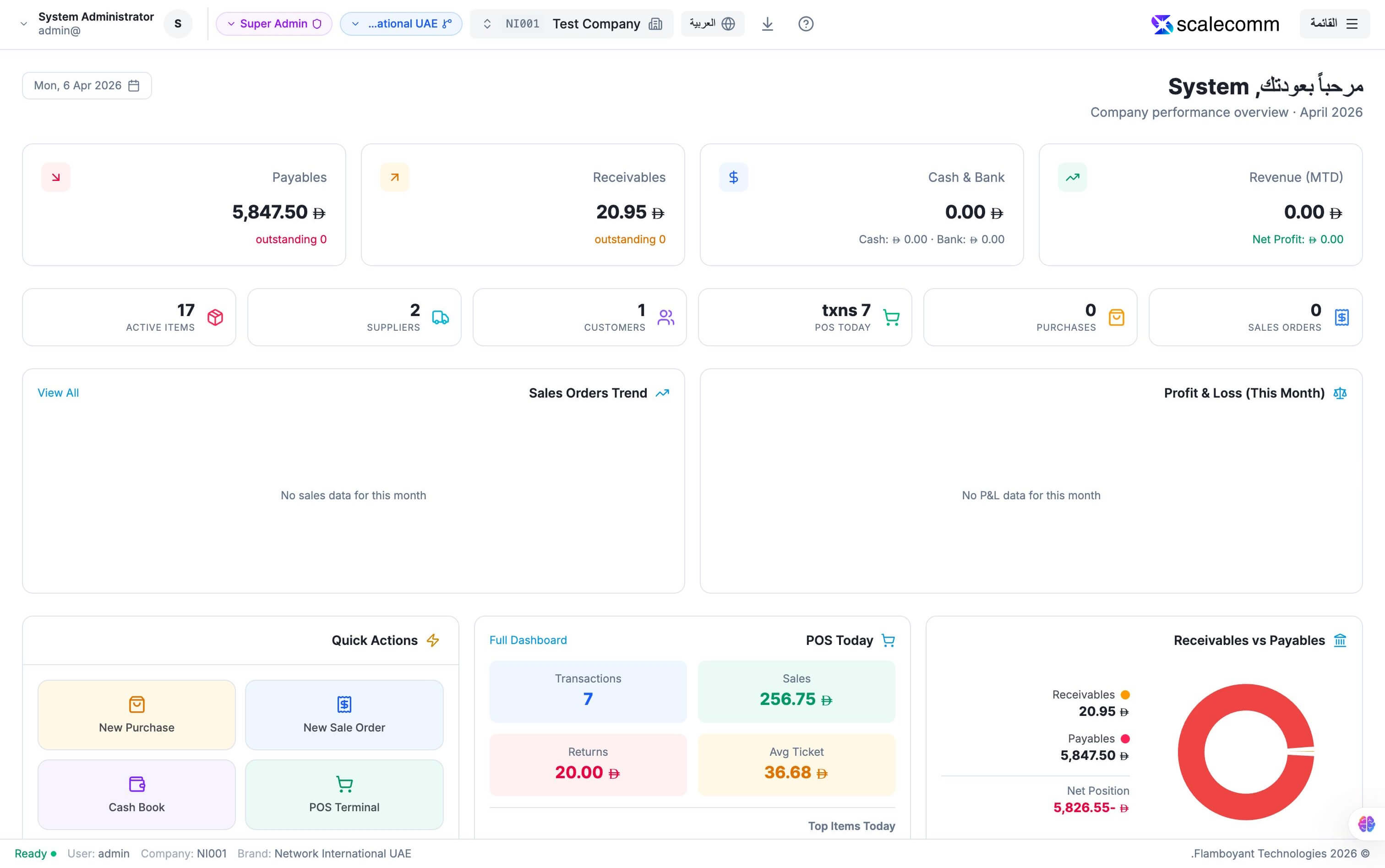This screenshot has height=868, width=1385.
Task: Click the Sales Orders Trend chart icon
Action: pos(662,393)
